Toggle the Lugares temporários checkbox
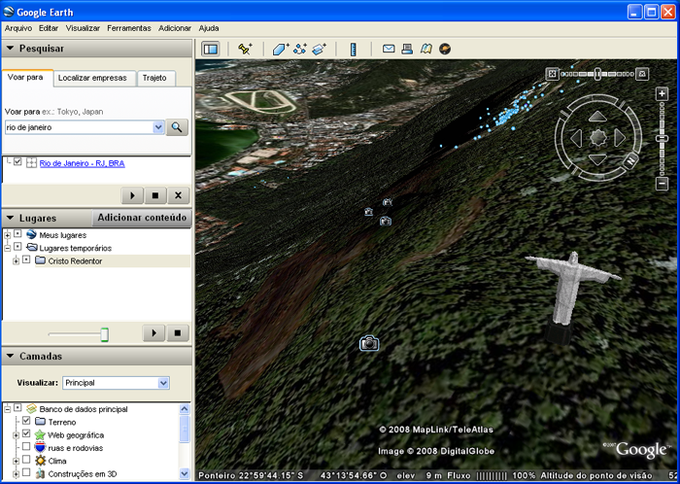This screenshot has width=680, height=484. click(17, 246)
